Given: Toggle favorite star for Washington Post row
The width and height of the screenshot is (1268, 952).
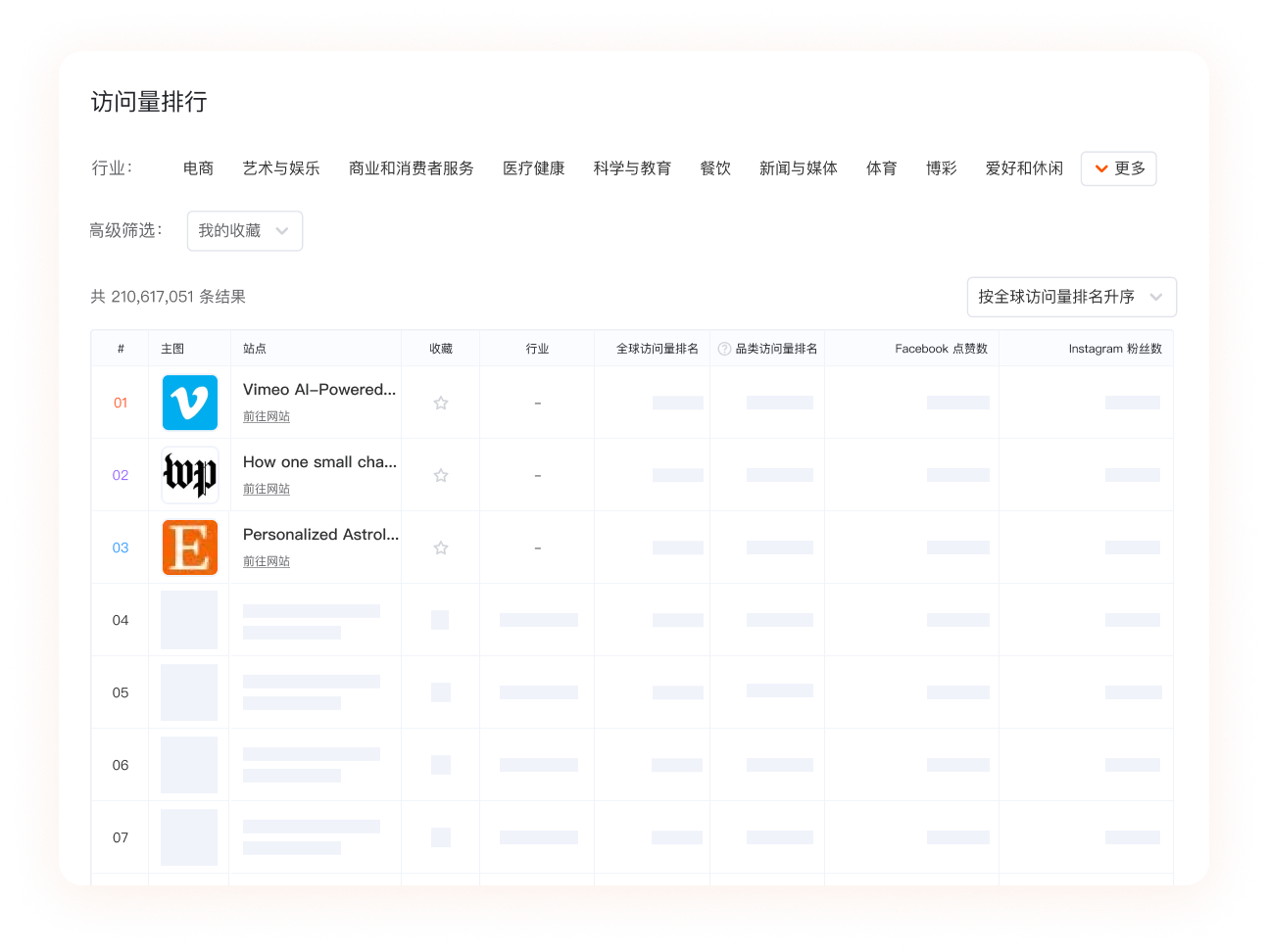Looking at the screenshot, I should [441, 476].
